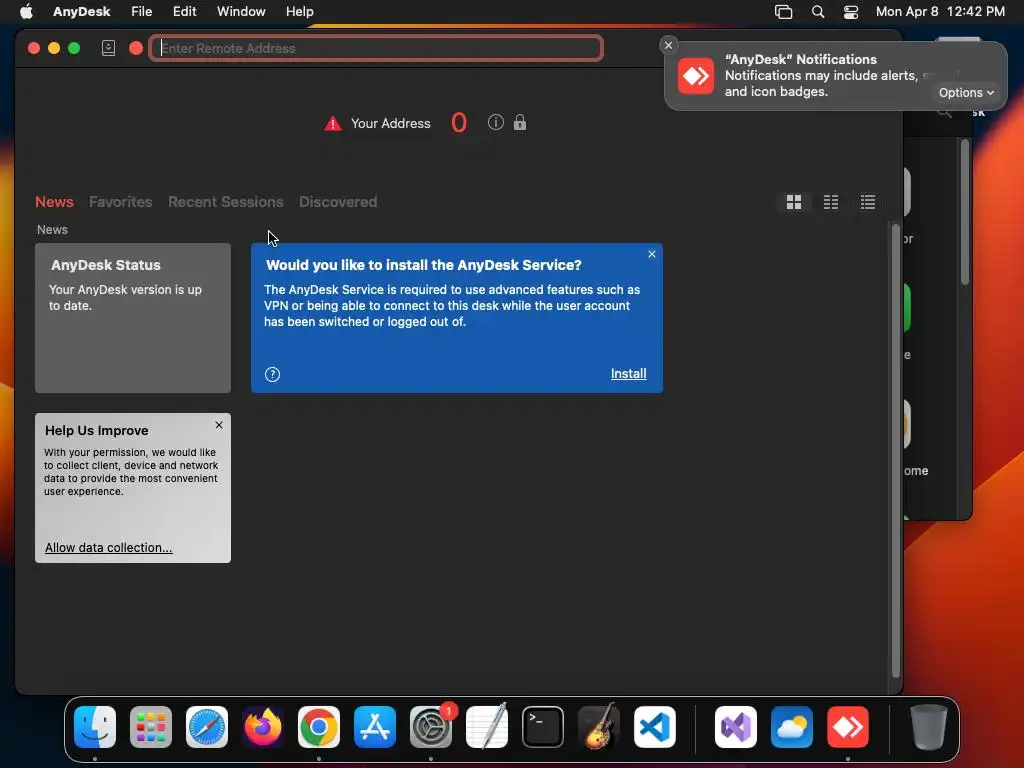Click the lock icon for unattended access
The height and width of the screenshot is (768, 1024).
(520, 122)
